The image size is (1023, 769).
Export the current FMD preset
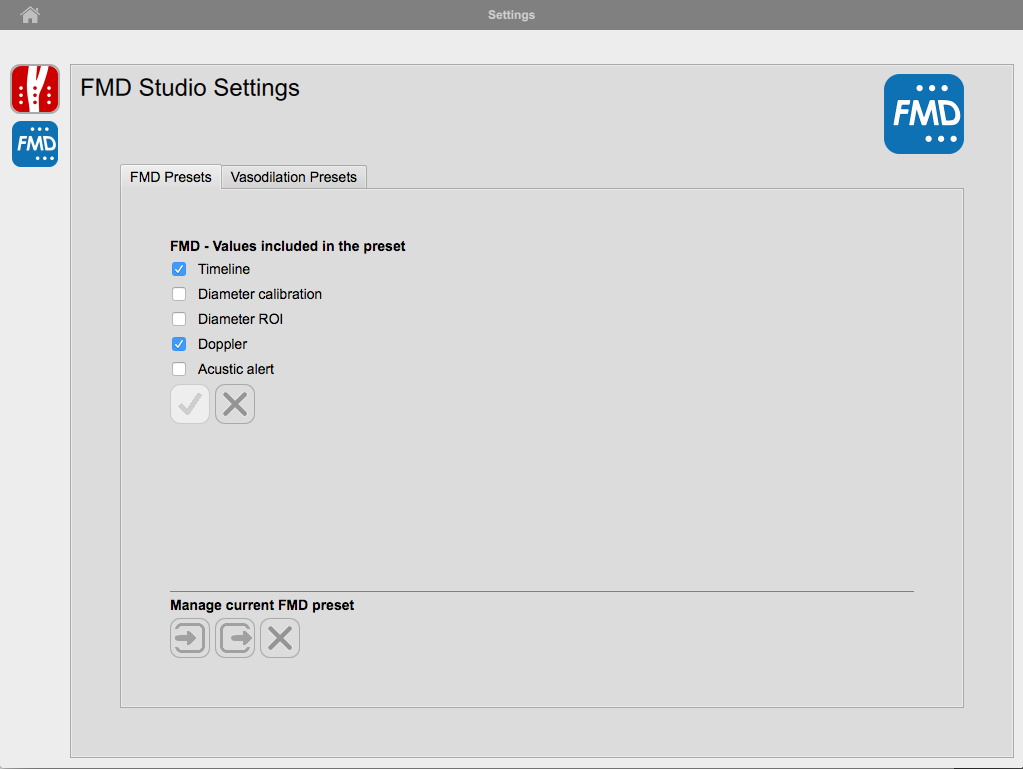tap(235, 638)
